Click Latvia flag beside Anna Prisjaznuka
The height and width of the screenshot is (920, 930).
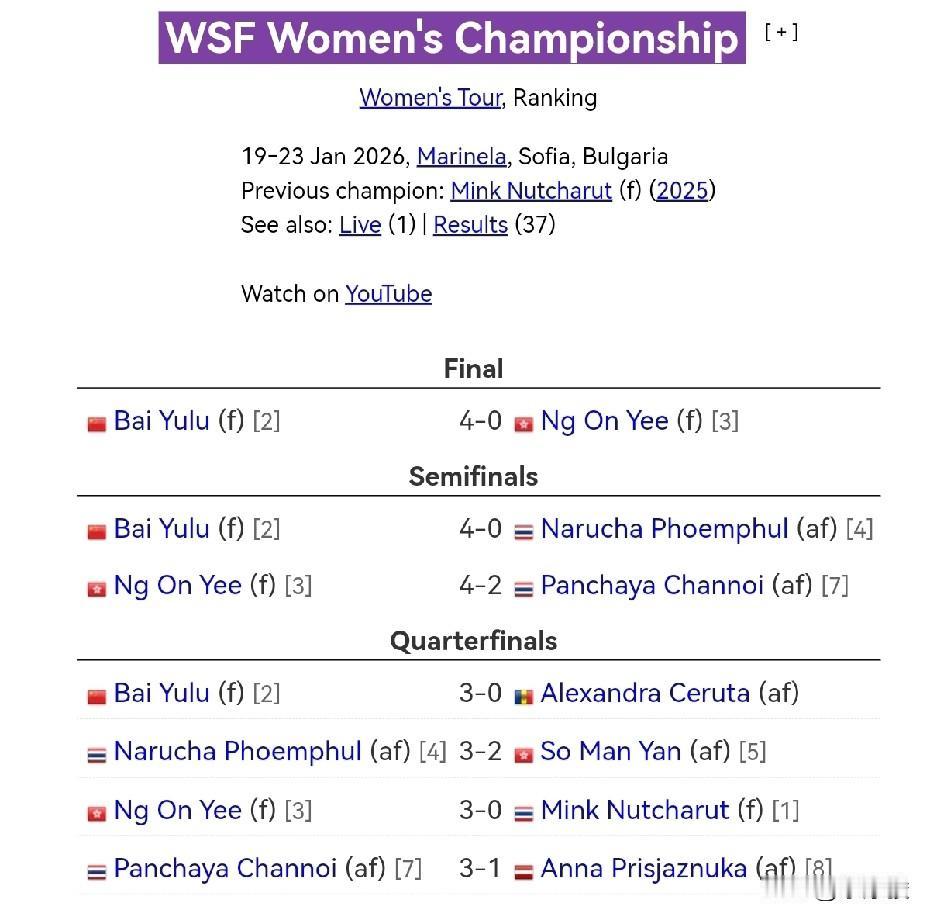point(523,872)
